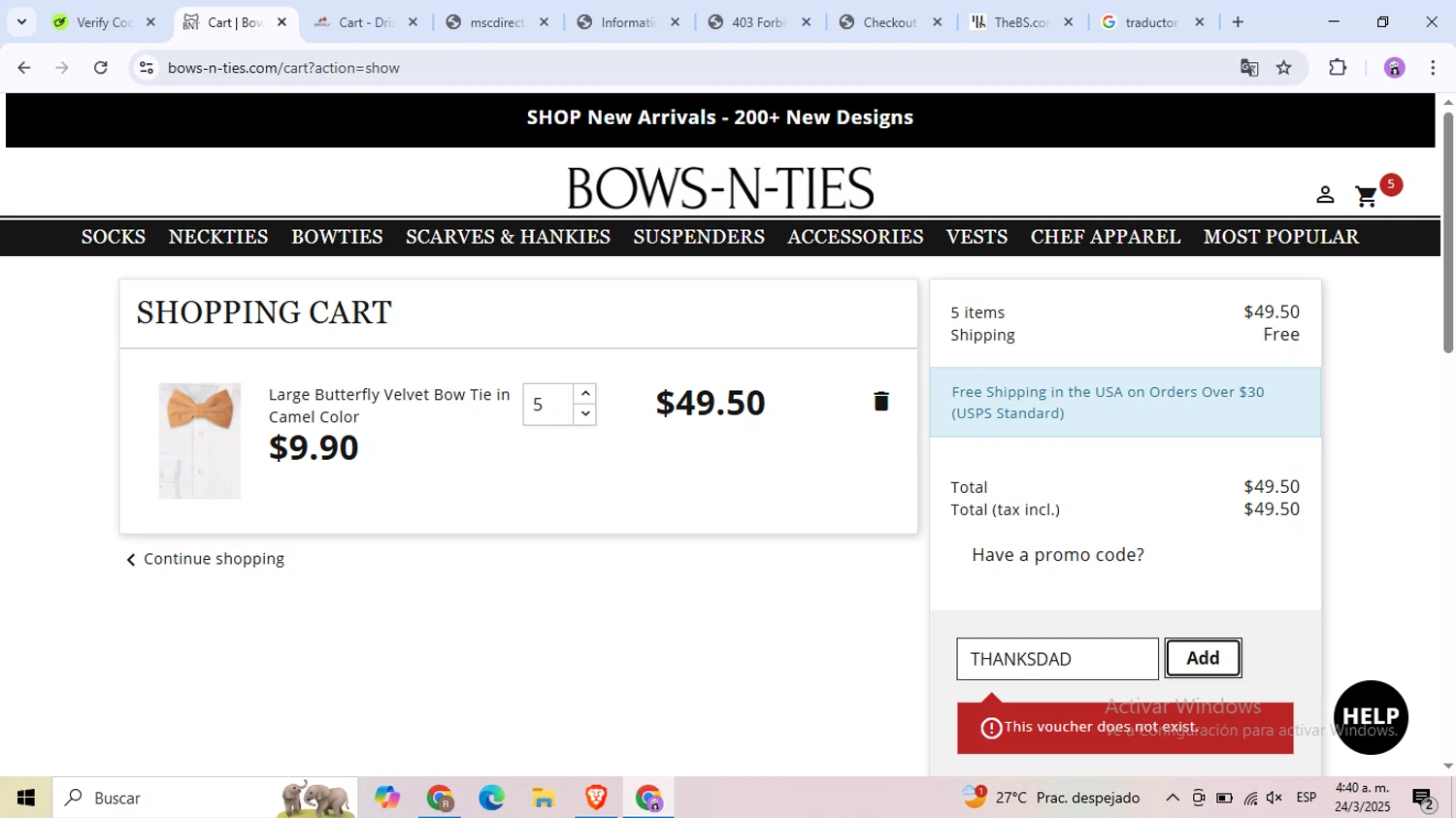Open File Explorer from taskbar
The image size is (1456, 818).
coord(544,798)
